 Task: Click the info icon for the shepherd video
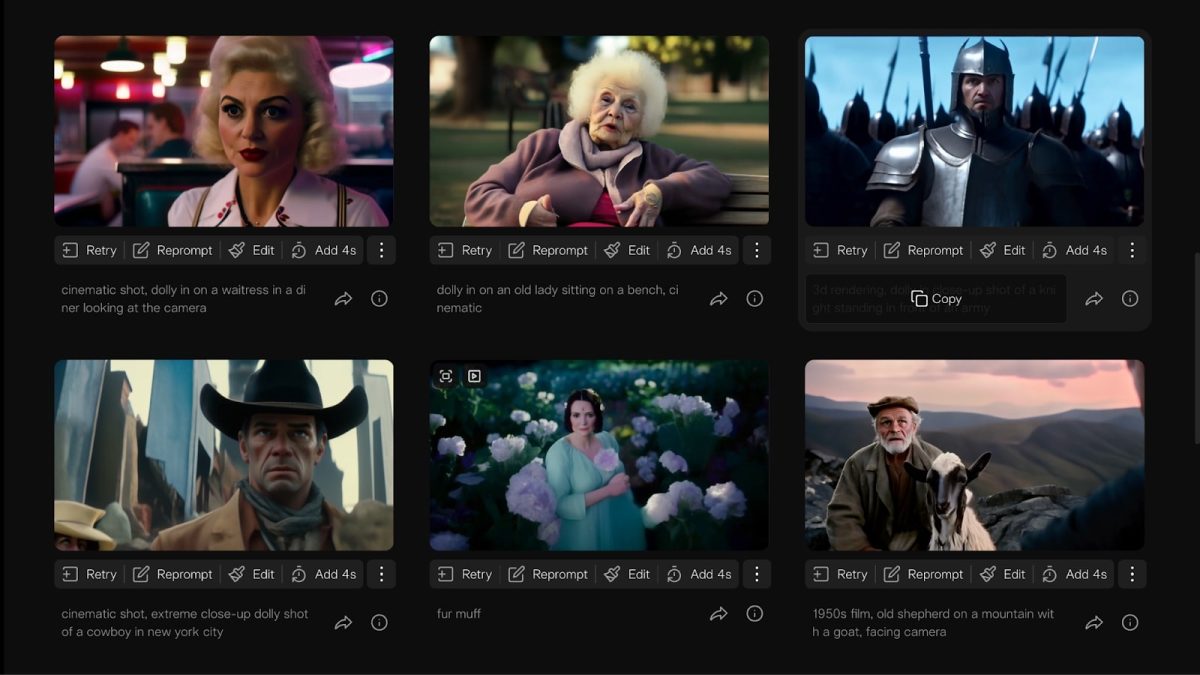coord(1130,623)
